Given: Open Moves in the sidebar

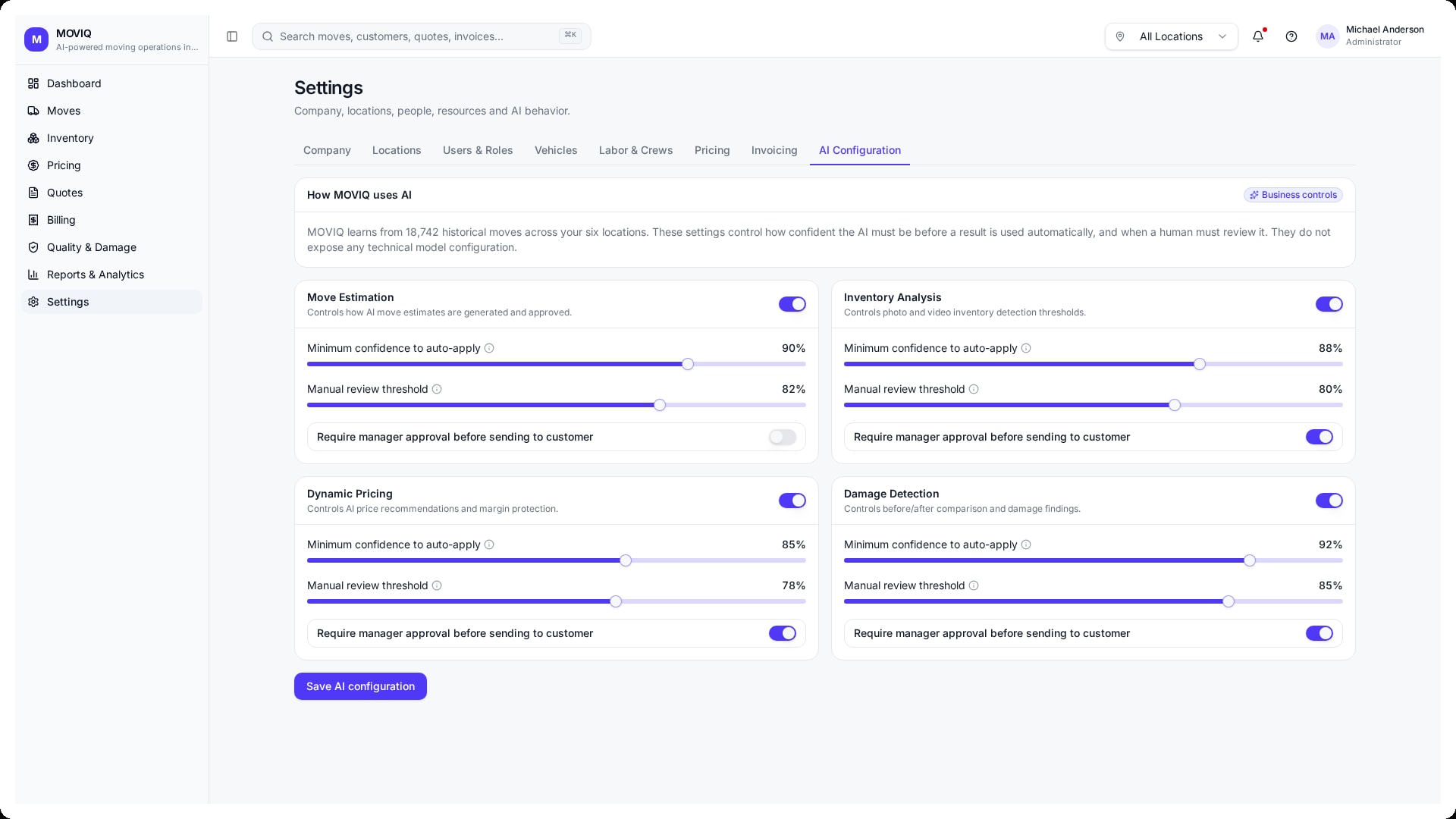Looking at the screenshot, I should tap(111, 111).
